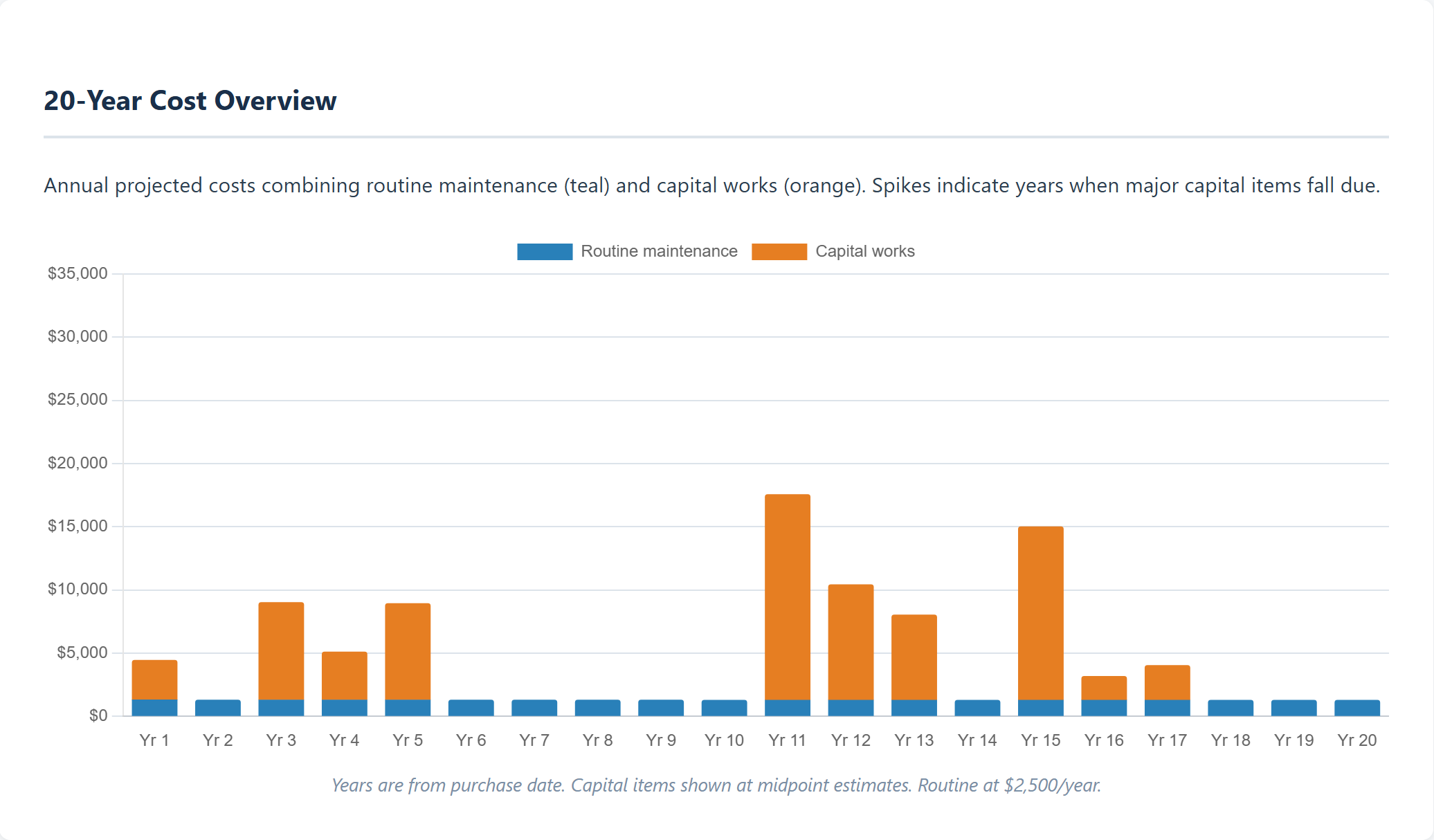This screenshot has height=840, width=1434.
Task: Click the Yr 10 axis label
Action: tap(724, 740)
